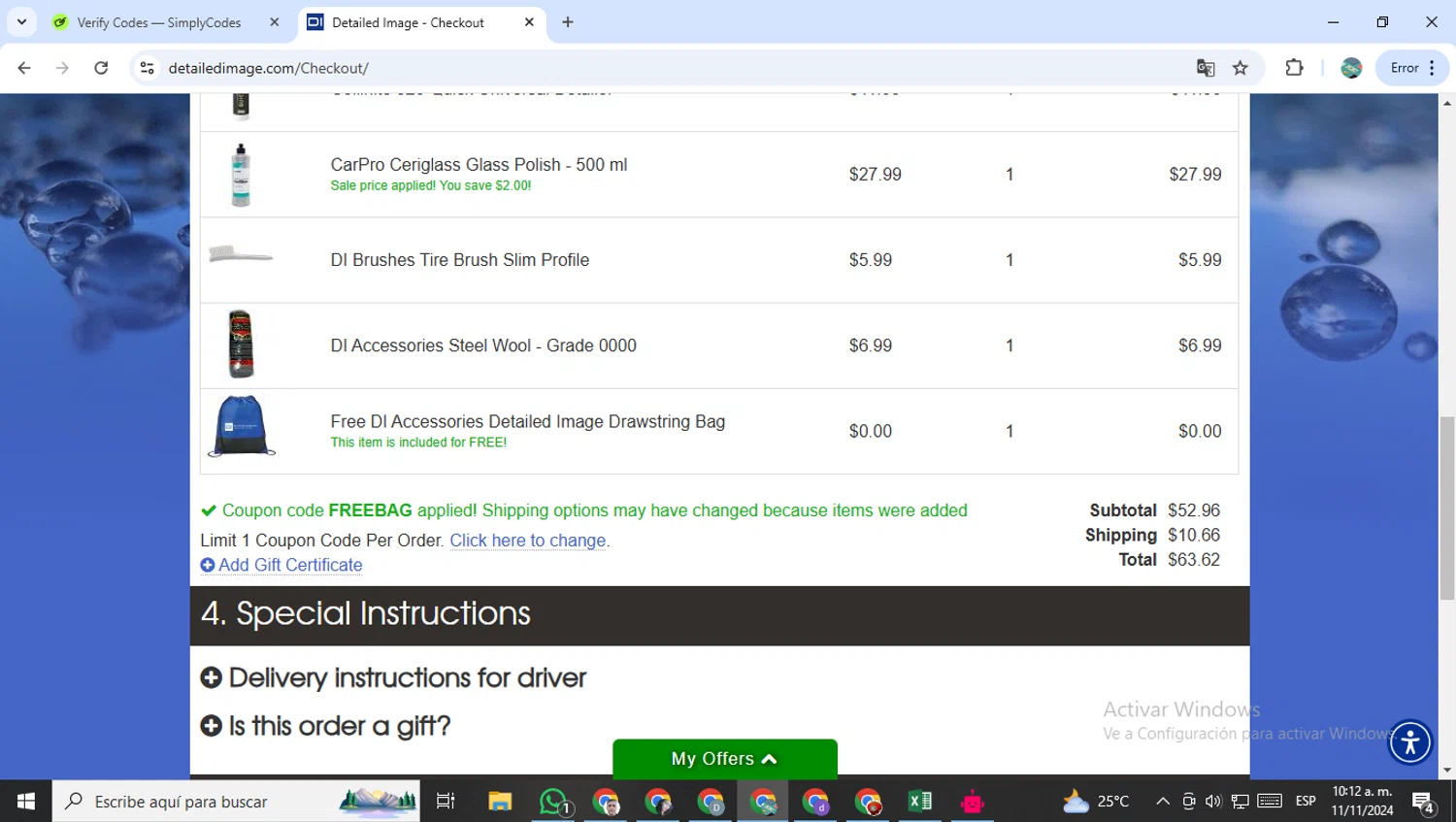The image size is (1456, 822).
Task: Click the FREEBAG coupon applied message
Action: click(594, 510)
